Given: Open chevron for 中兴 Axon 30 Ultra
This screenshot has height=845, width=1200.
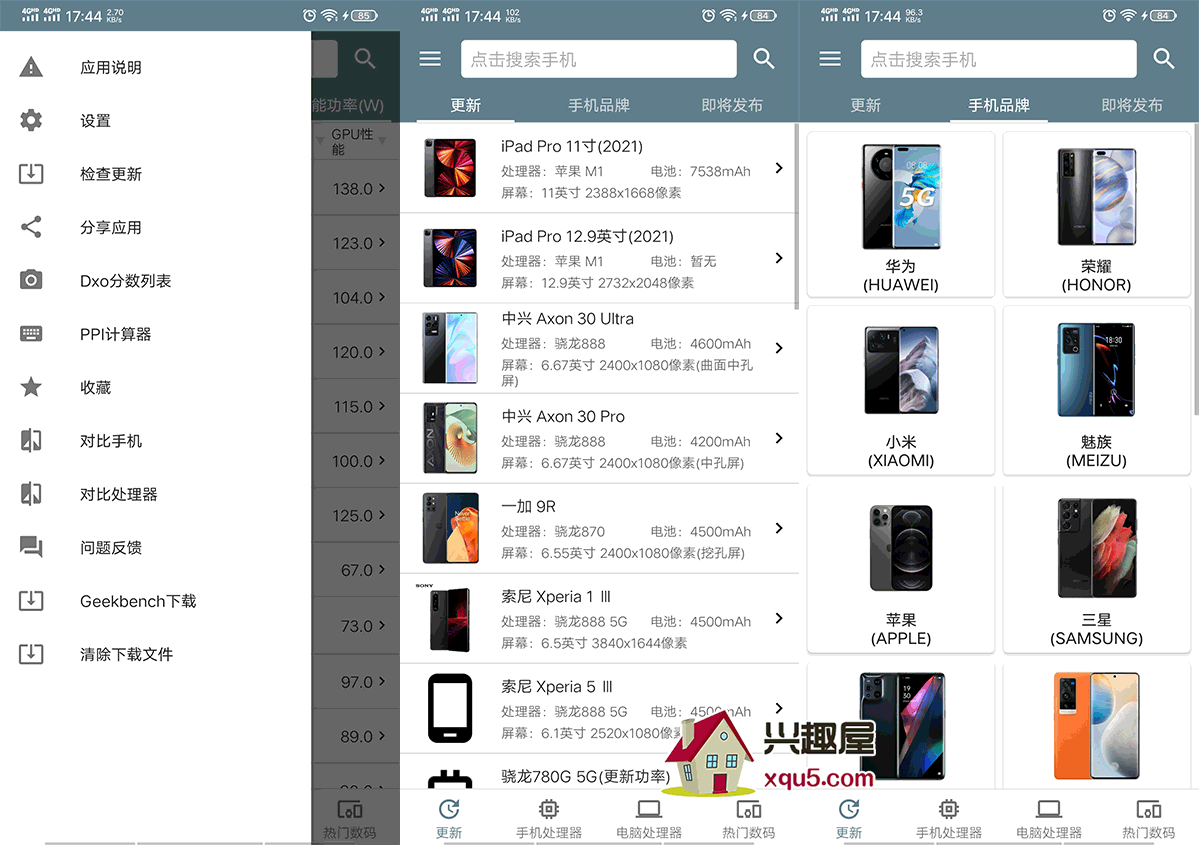Looking at the screenshot, I should [779, 348].
